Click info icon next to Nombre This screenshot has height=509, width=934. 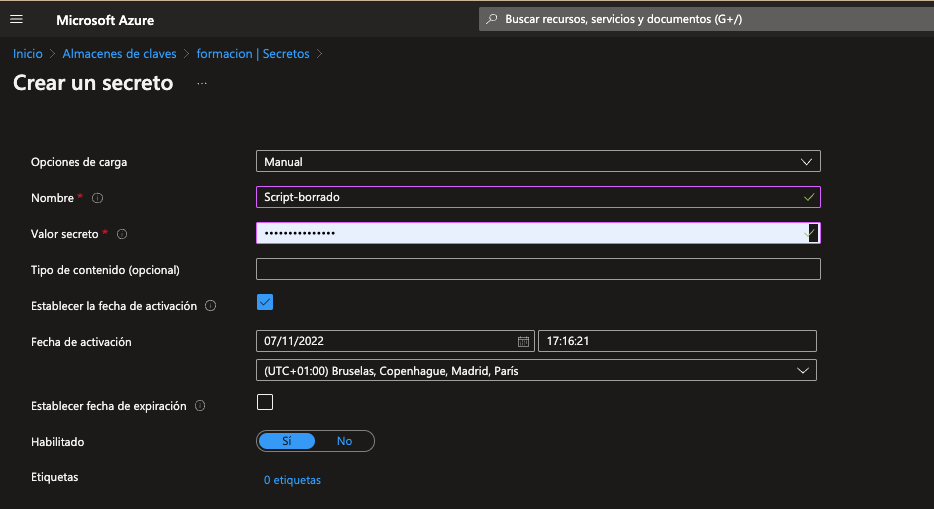pos(98,198)
